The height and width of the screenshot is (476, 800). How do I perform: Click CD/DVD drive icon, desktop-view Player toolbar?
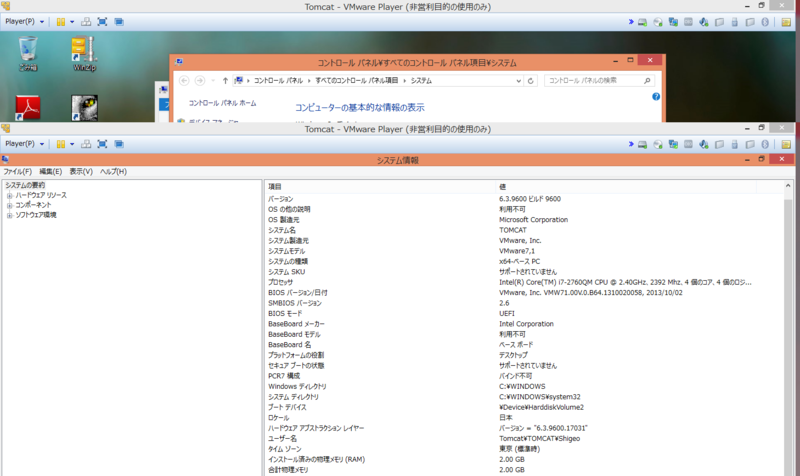click(x=658, y=22)
